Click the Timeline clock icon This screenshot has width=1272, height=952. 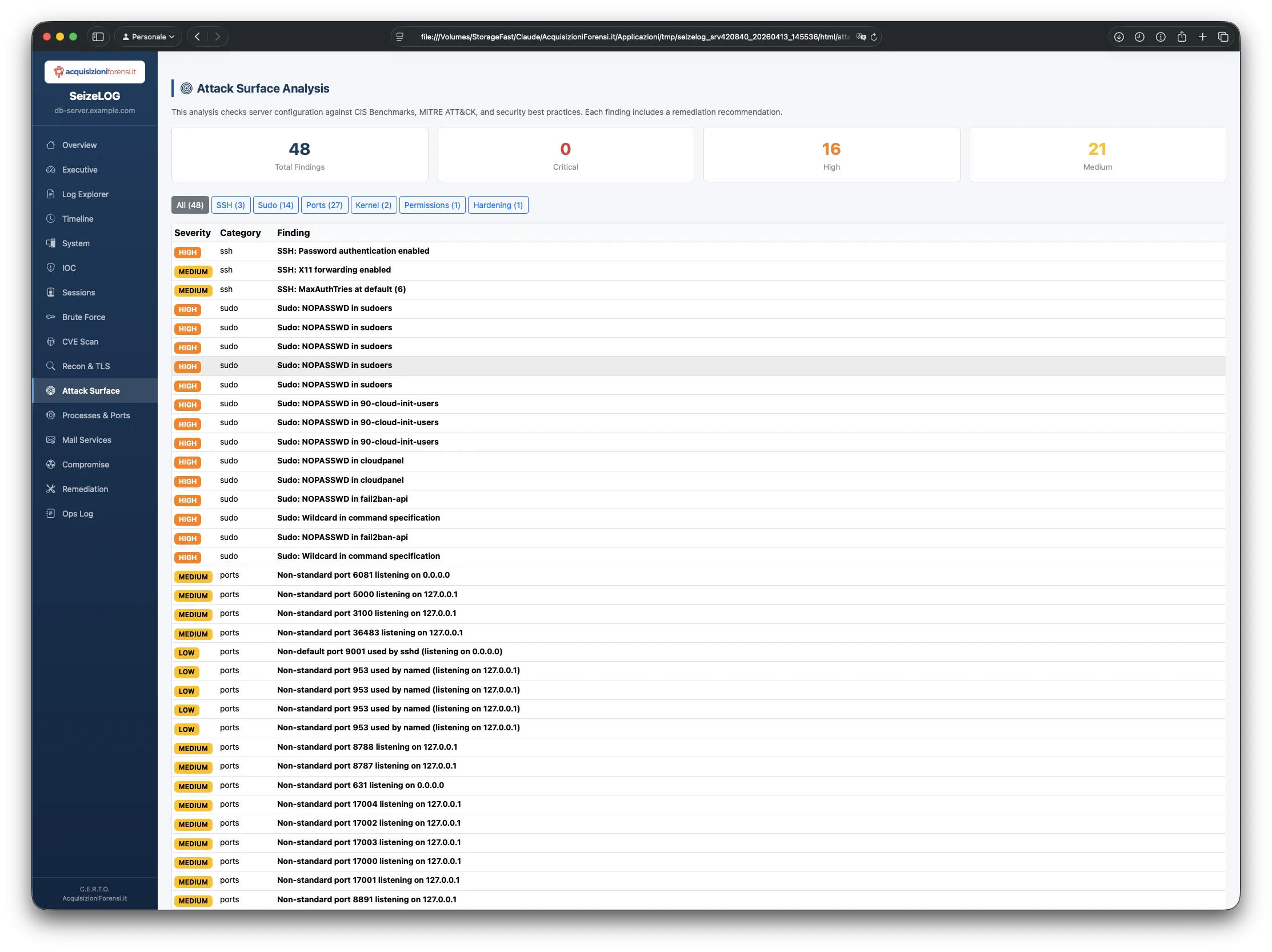tap(51, 218)
